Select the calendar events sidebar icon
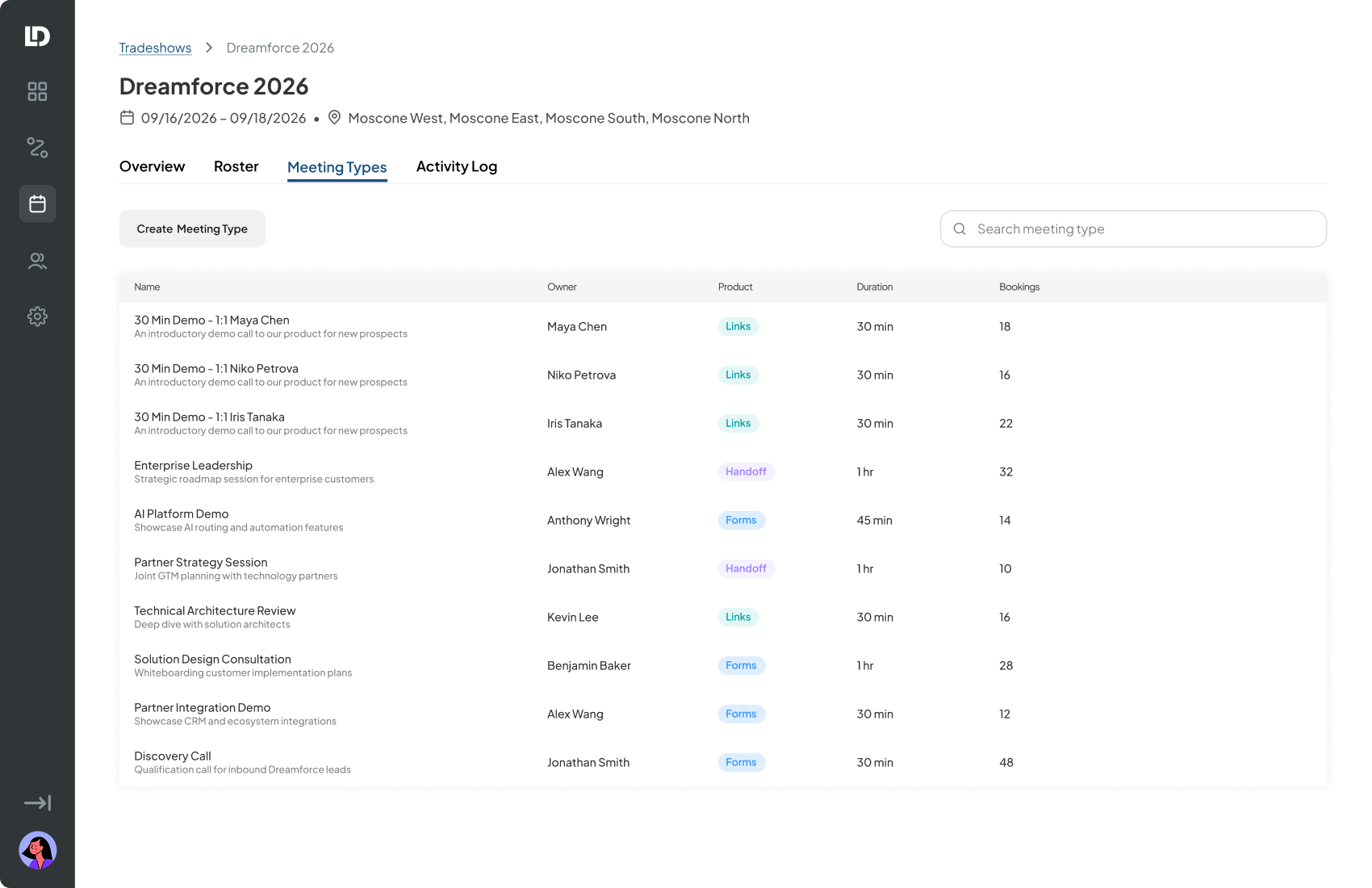Image resolution: width=1372 pixels, height=888 pixels. (37, 204)
